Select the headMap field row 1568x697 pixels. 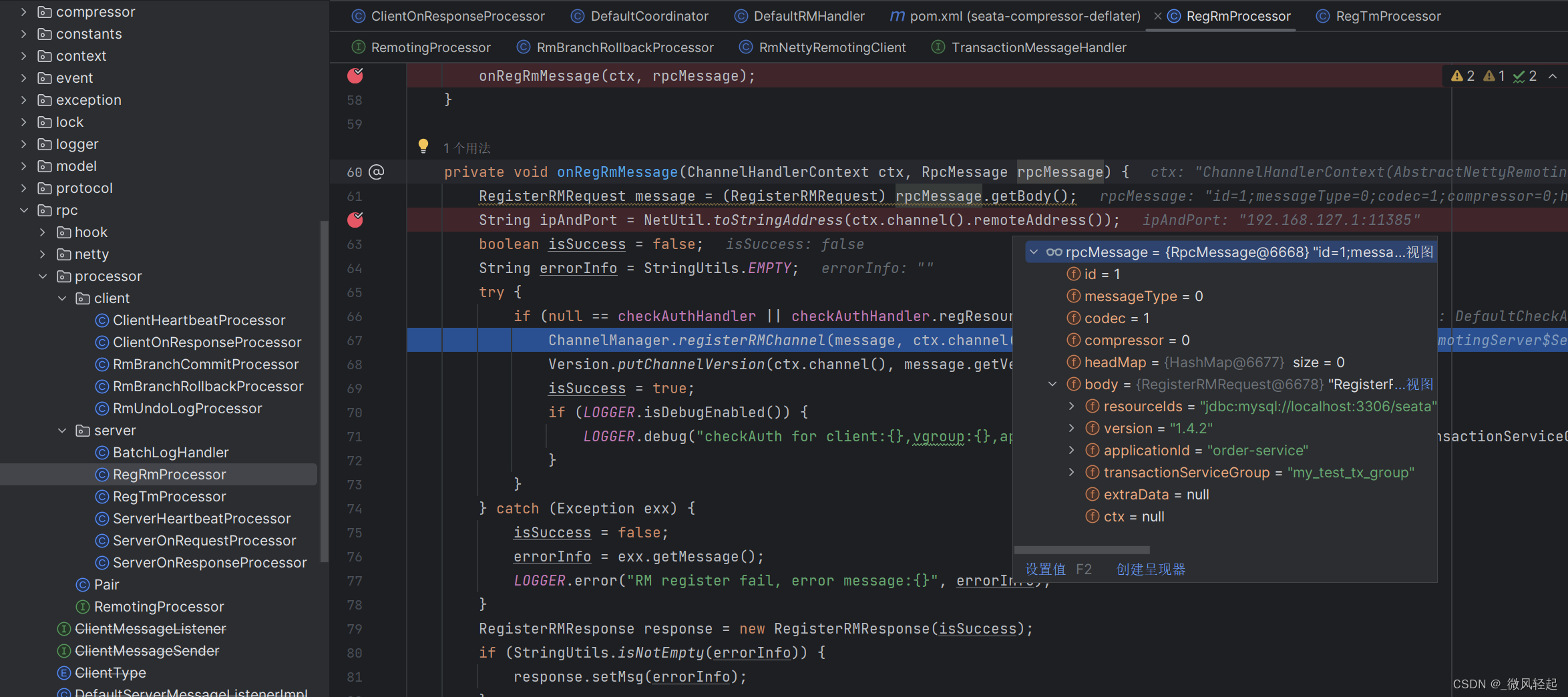1231,363
